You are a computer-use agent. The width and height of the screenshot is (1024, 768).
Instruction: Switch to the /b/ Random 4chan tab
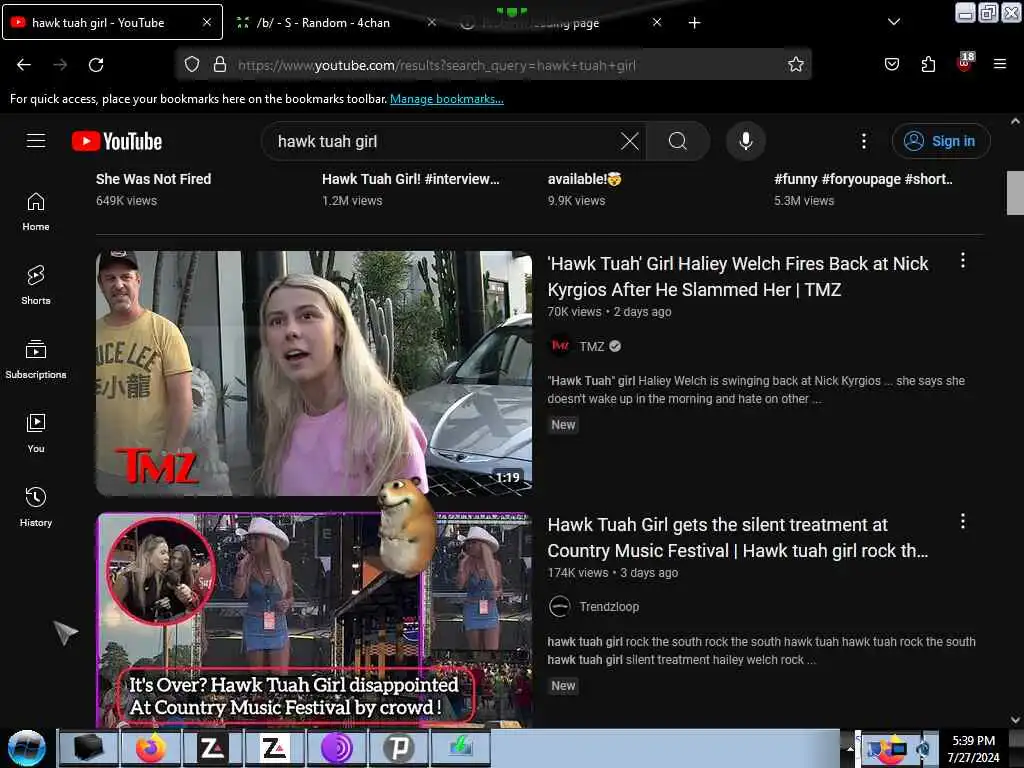coord(323,22)
